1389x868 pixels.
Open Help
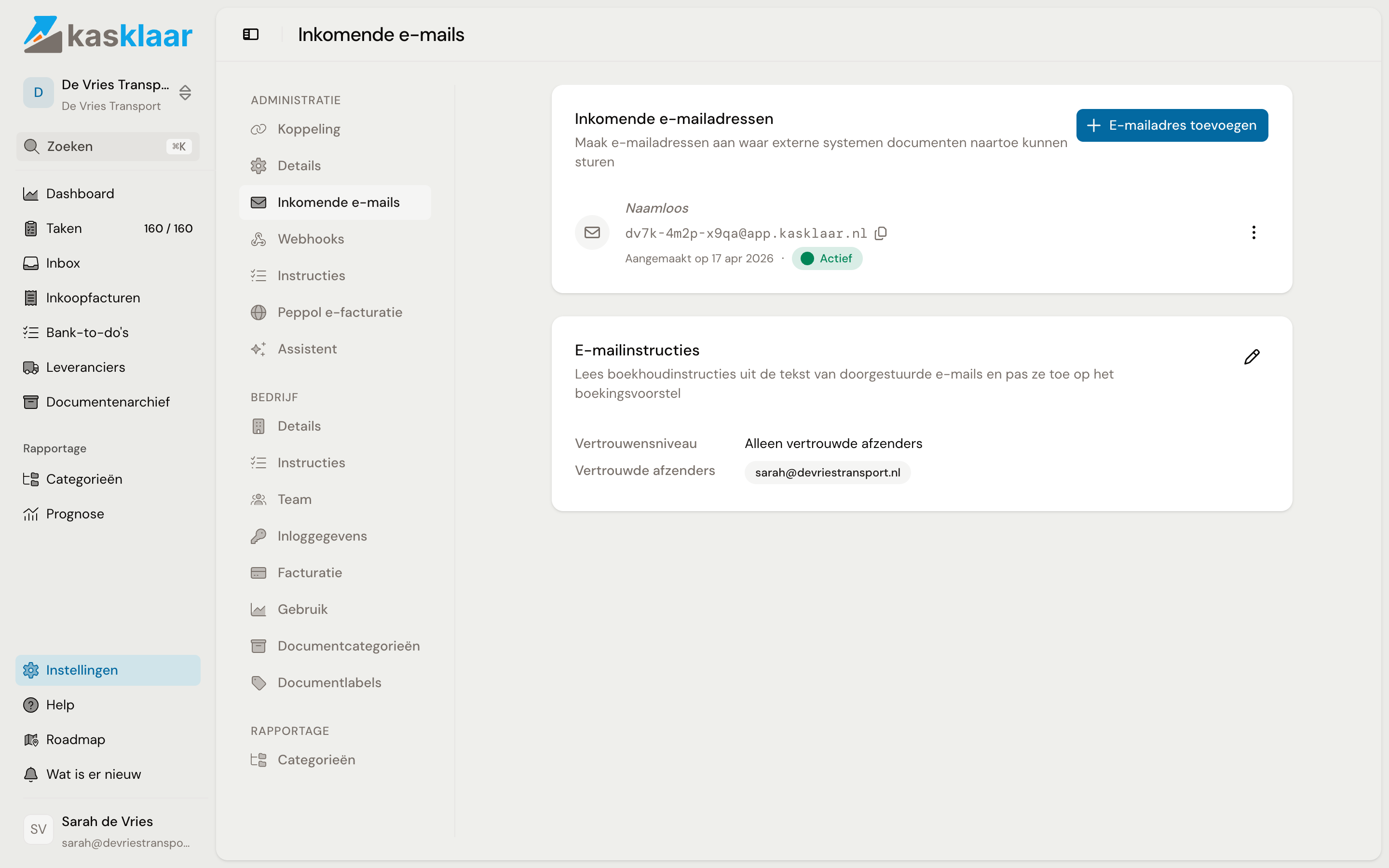(x=108, y=705)
